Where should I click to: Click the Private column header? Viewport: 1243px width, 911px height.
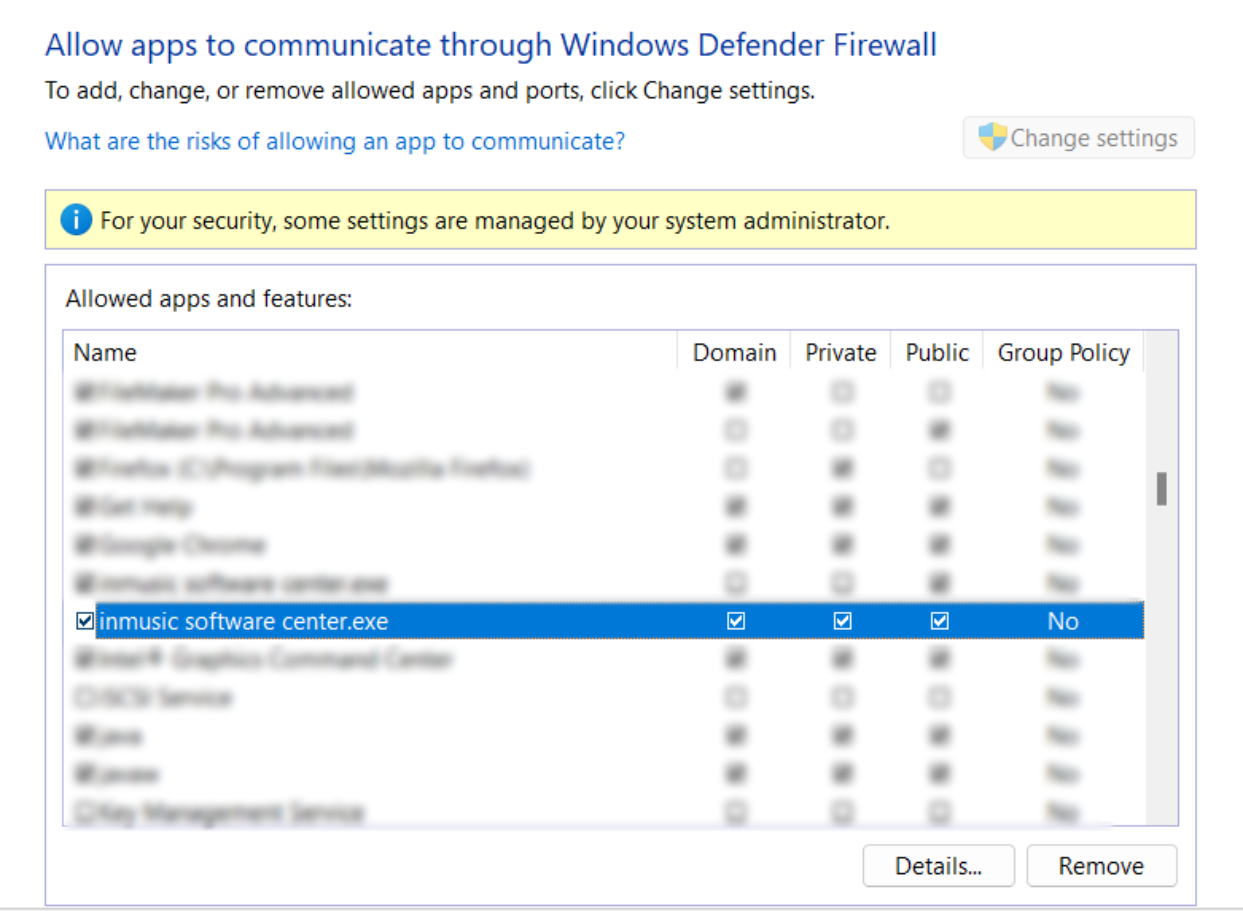[841, 352]
